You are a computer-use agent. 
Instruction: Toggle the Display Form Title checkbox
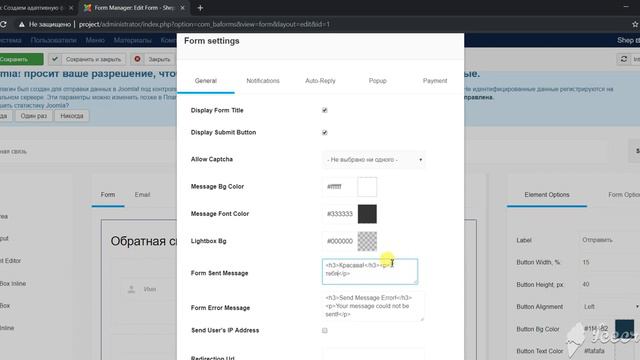[324, 110]
